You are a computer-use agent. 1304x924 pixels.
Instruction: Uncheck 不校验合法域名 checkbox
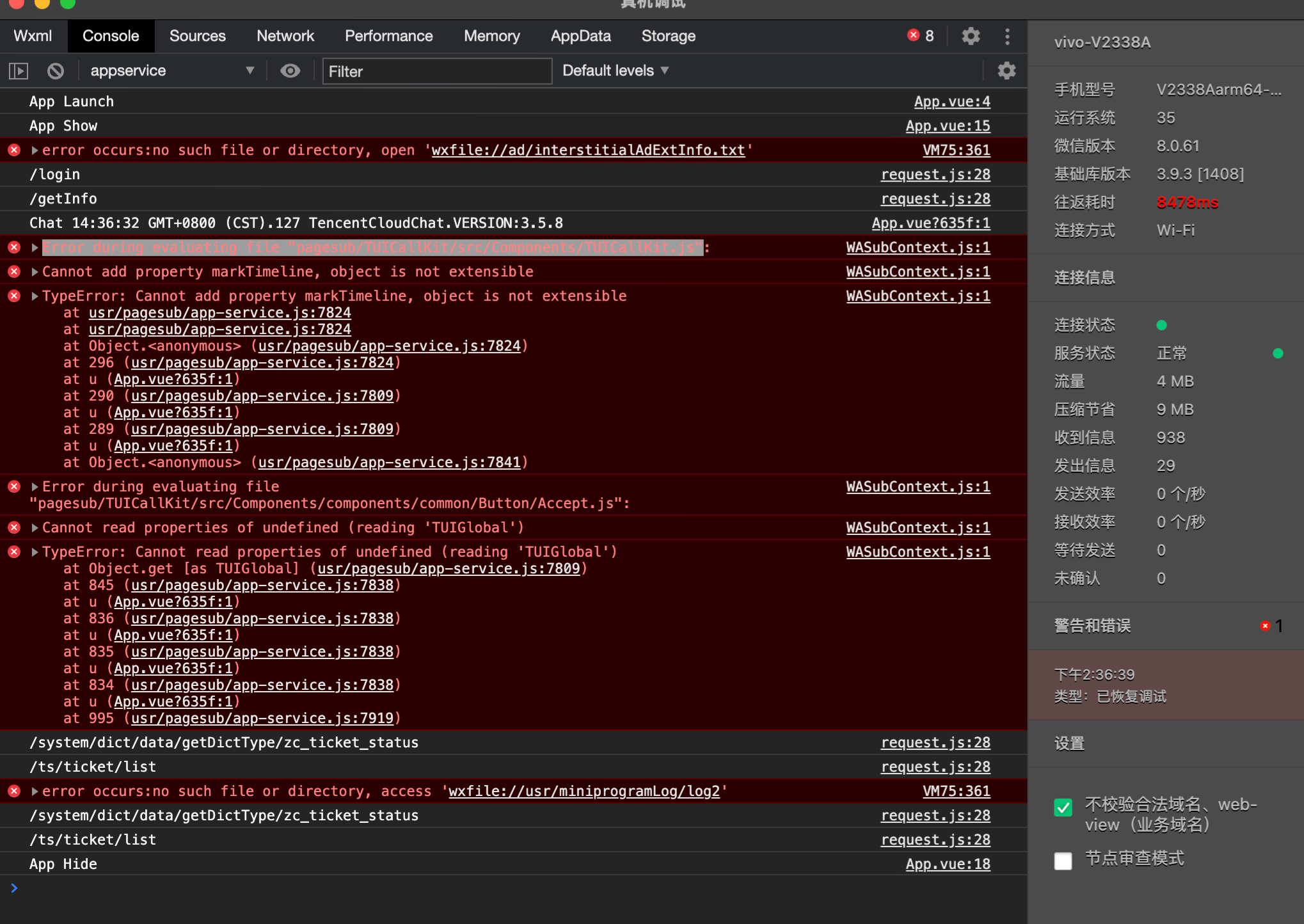[x=1063, y=807]
